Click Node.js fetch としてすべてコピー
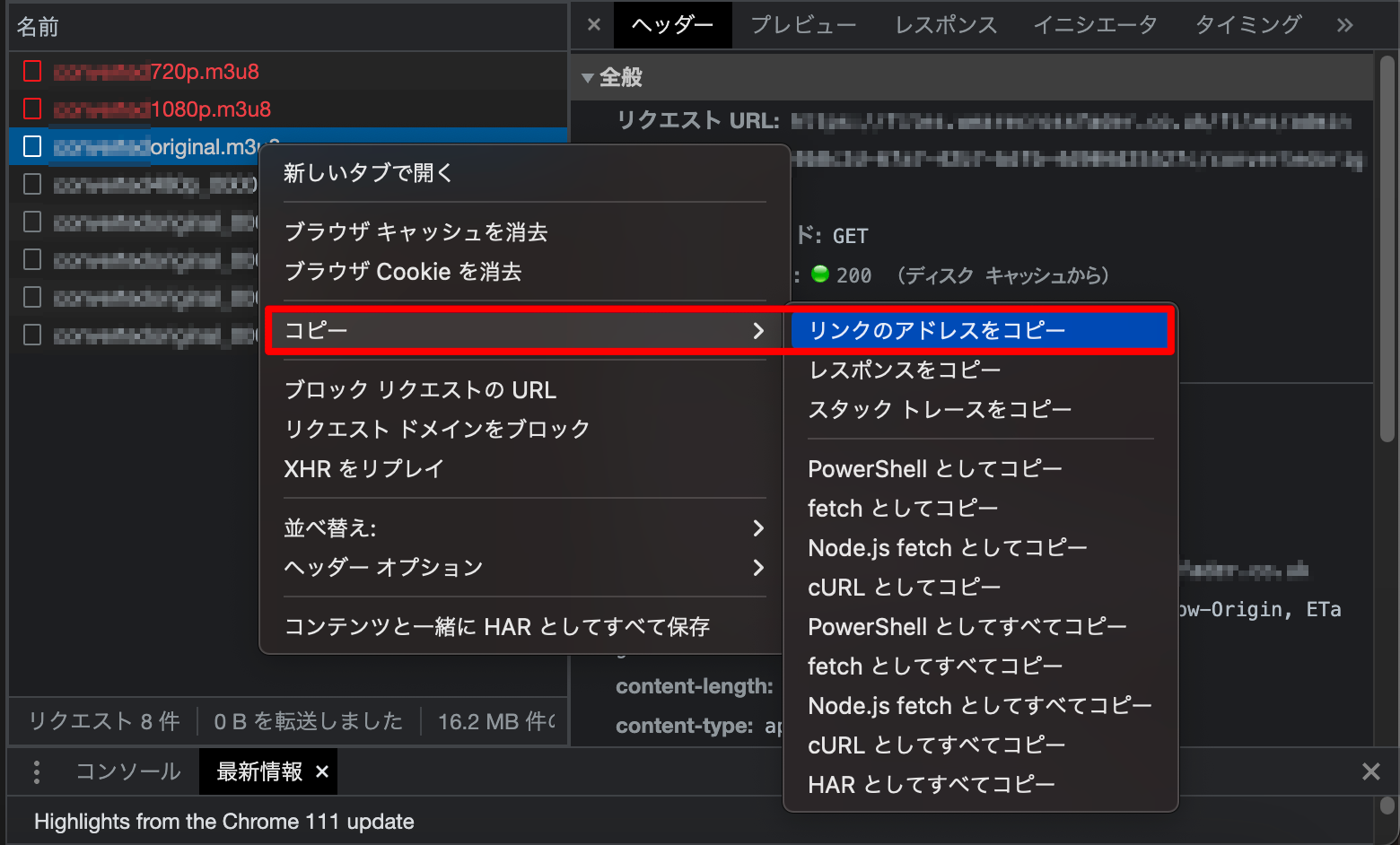 pos(980,706)
